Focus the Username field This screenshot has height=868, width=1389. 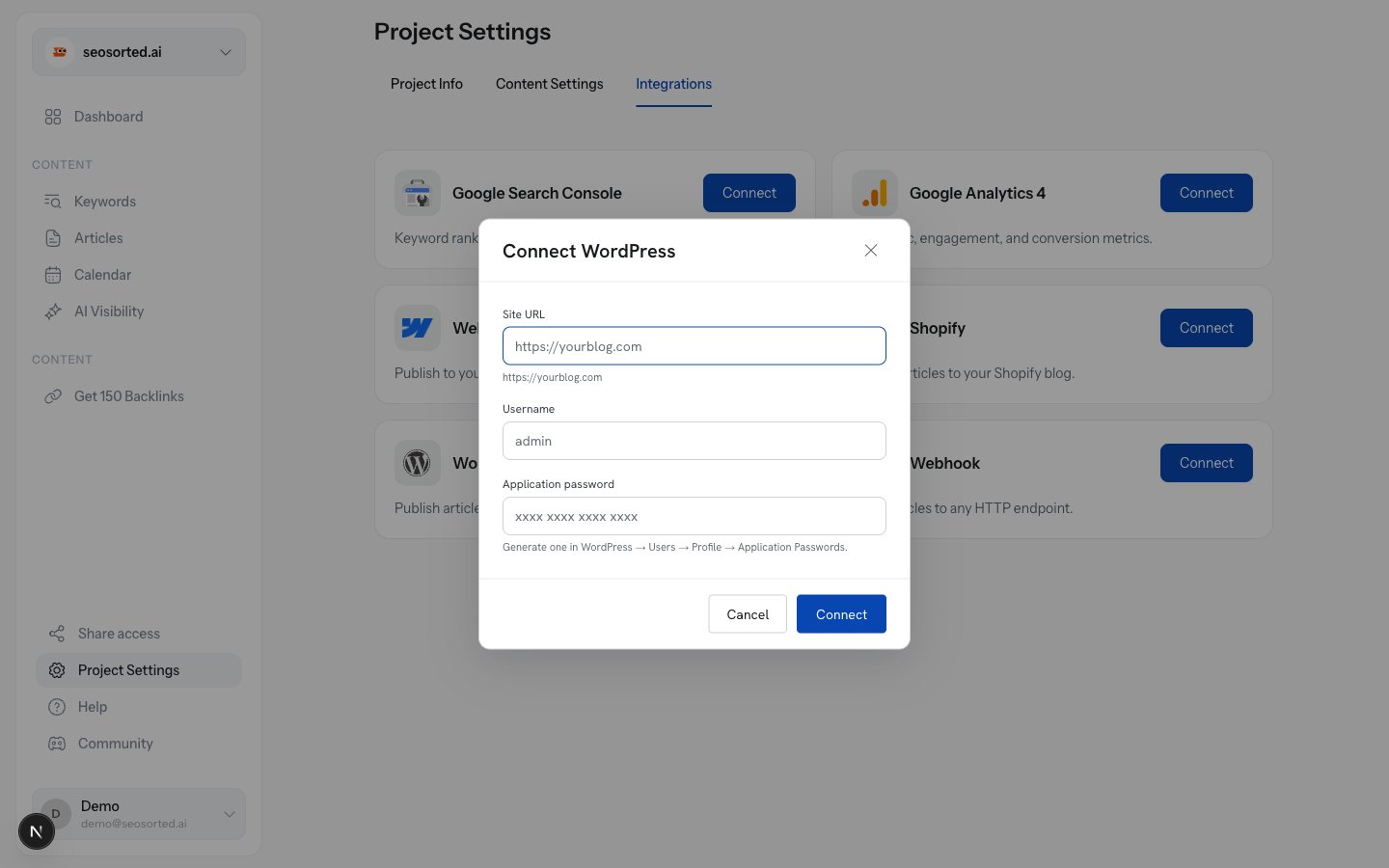[694, 441]
